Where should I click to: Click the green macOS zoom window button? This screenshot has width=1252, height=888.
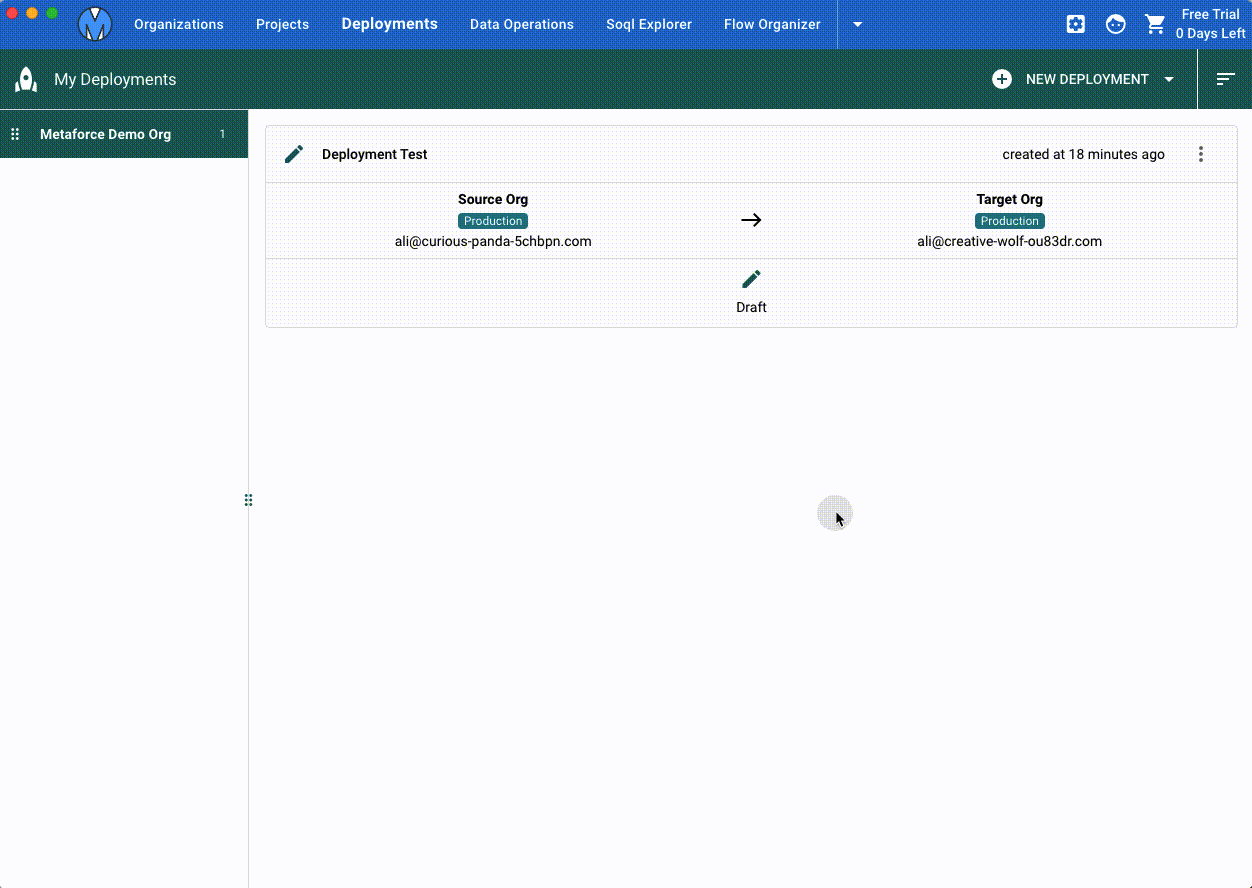[x=52, y=13]
